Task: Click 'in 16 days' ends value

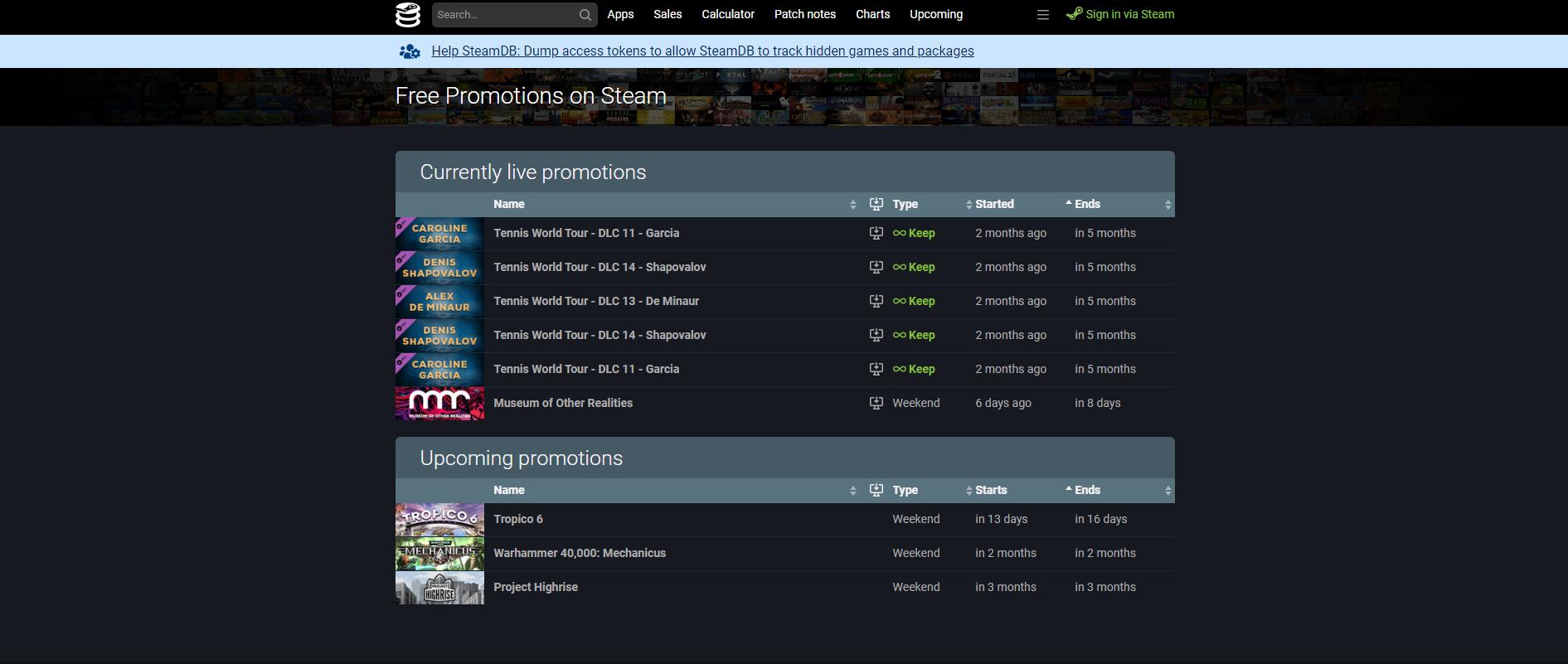Action: (1101, 519)
